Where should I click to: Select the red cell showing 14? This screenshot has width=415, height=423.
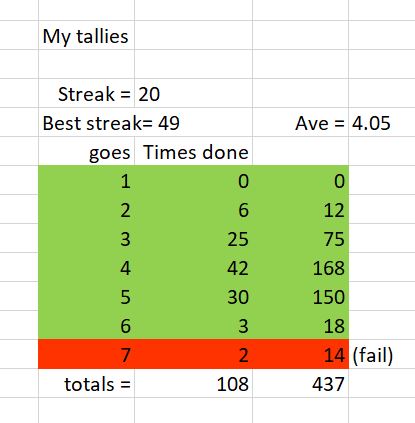click(x=301, y=354)
